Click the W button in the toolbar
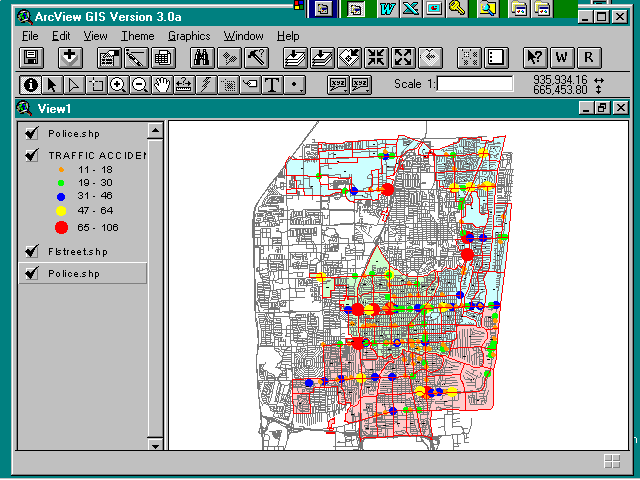The width and height of the screenshot is (640, 480). click(561, 58)
